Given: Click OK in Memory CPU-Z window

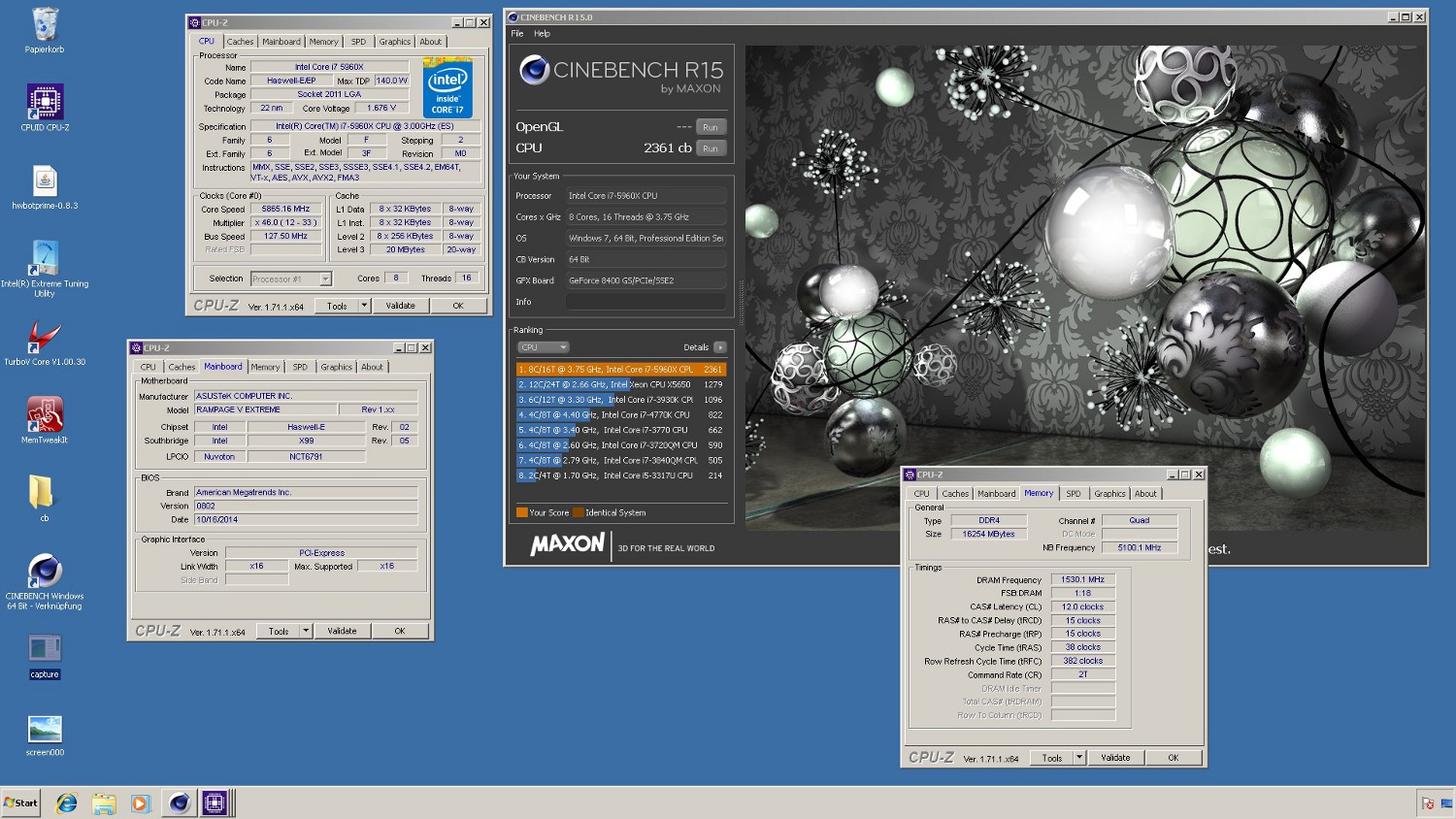Looking at the screenshot, I should click(x=1174, y=758).
